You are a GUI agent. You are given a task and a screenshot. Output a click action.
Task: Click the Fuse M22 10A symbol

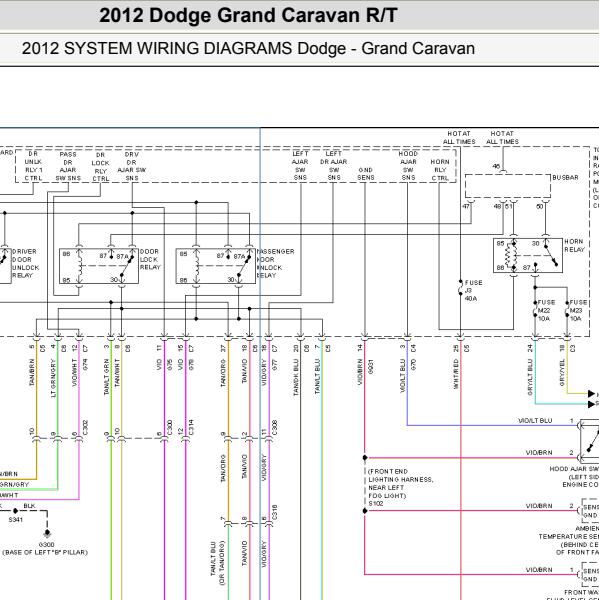(535, 310)
